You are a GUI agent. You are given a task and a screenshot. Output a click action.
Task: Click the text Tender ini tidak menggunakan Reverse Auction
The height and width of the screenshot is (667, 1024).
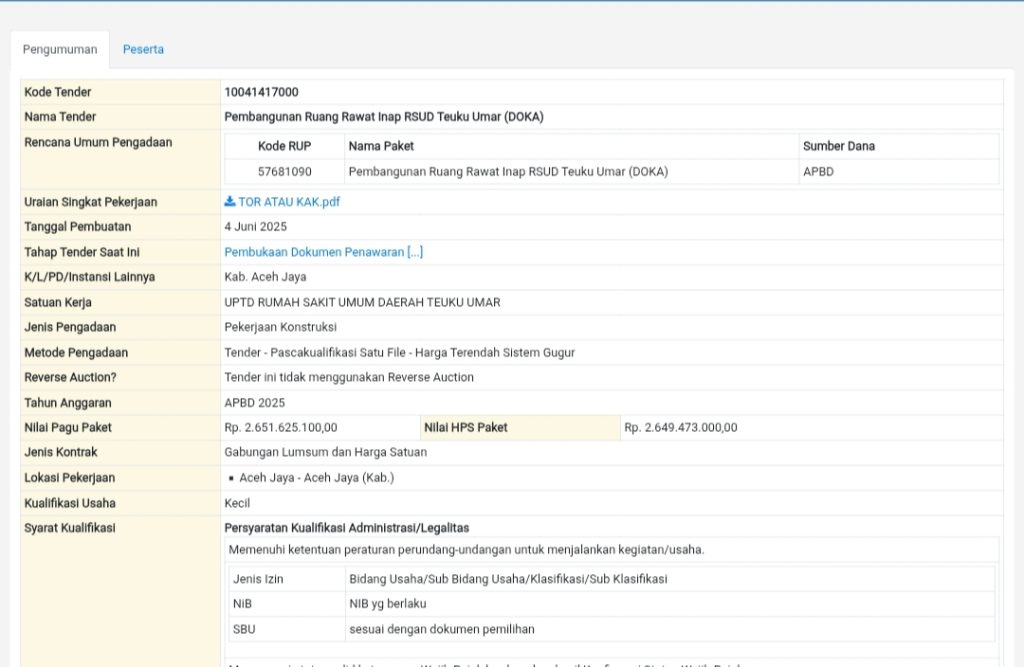349,378
